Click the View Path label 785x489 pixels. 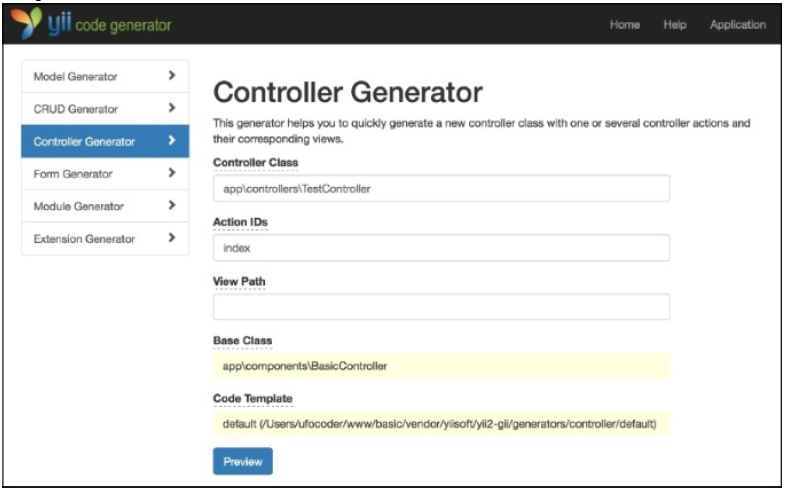239,281
